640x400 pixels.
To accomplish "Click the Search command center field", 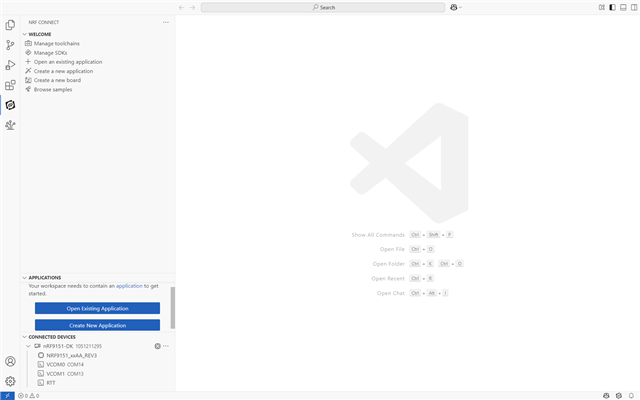I will click(x=323, y=7).
